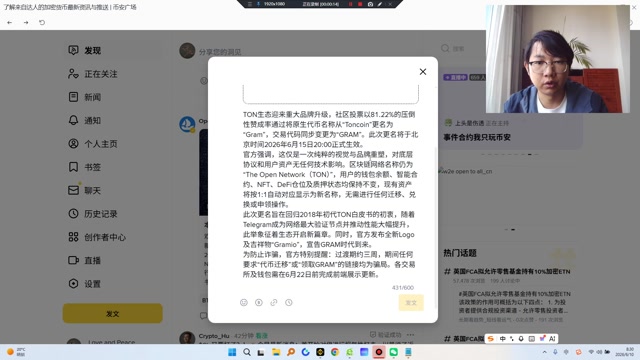Open topic 英国FCA拟允许零售基金持有10%加密ETN
Image resolution: width=640 pixels, height=360 pixels.
(512, 271)
